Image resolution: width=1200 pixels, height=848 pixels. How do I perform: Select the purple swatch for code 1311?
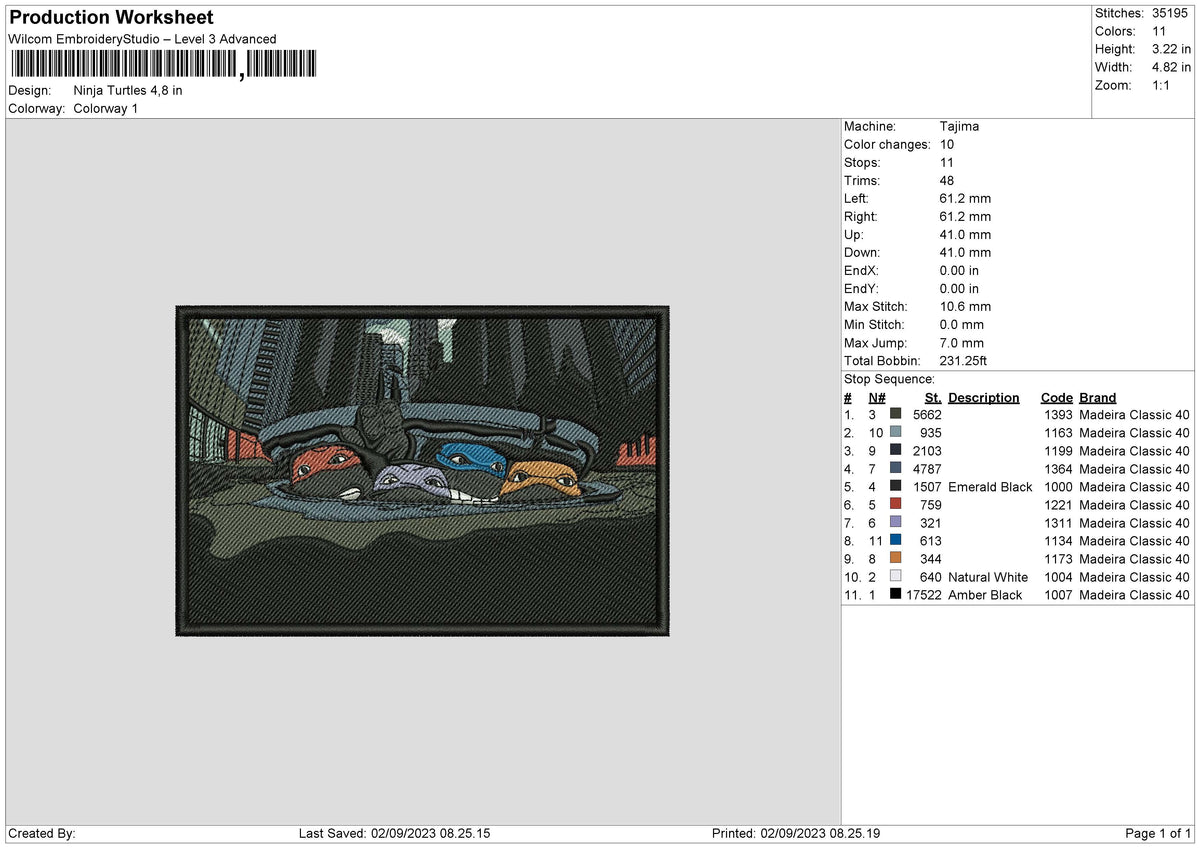point(896,523)
